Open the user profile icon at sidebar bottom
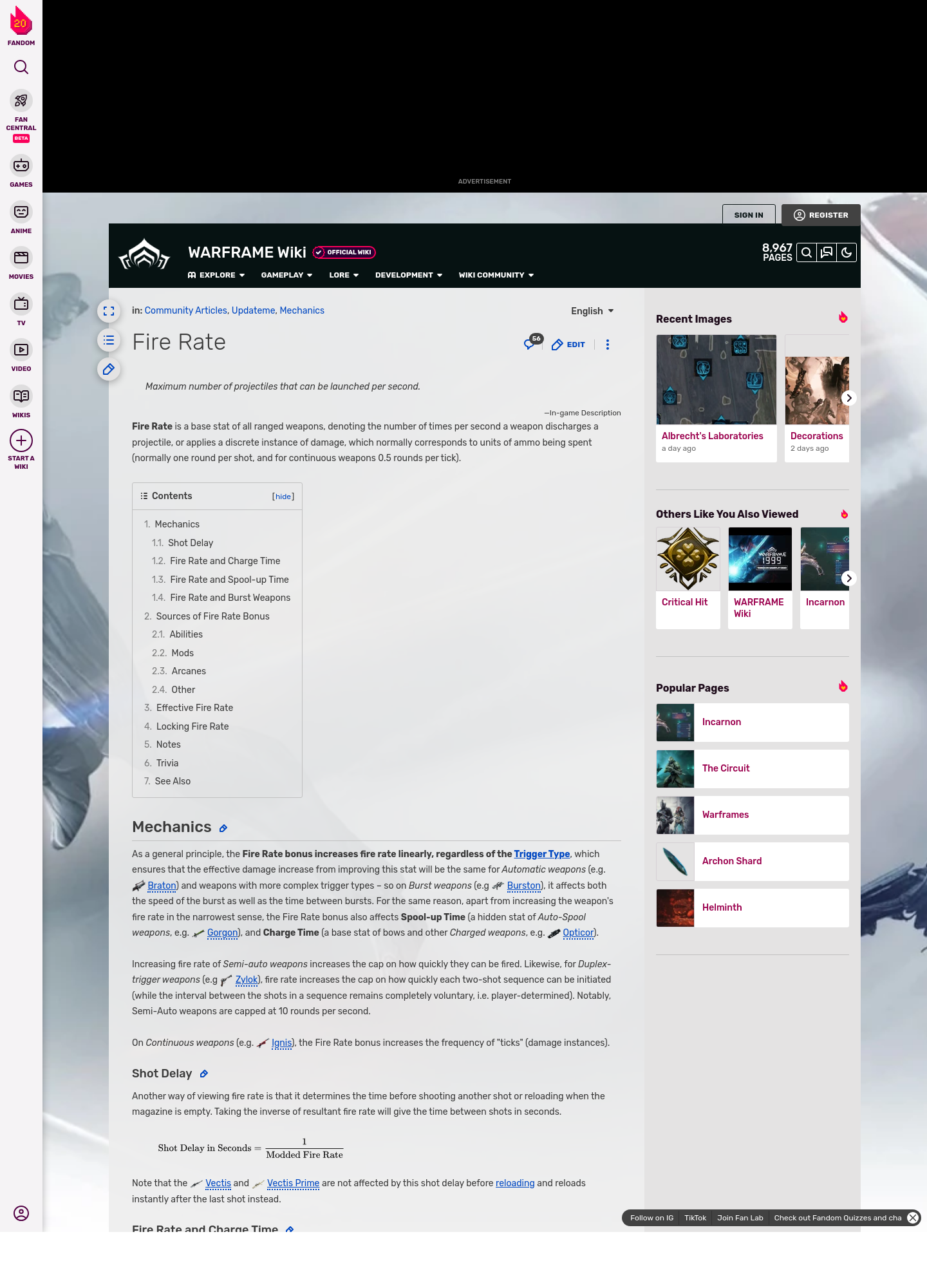Image resolution: width=927 pixels, height=1288 pixels. [21, 1213]
